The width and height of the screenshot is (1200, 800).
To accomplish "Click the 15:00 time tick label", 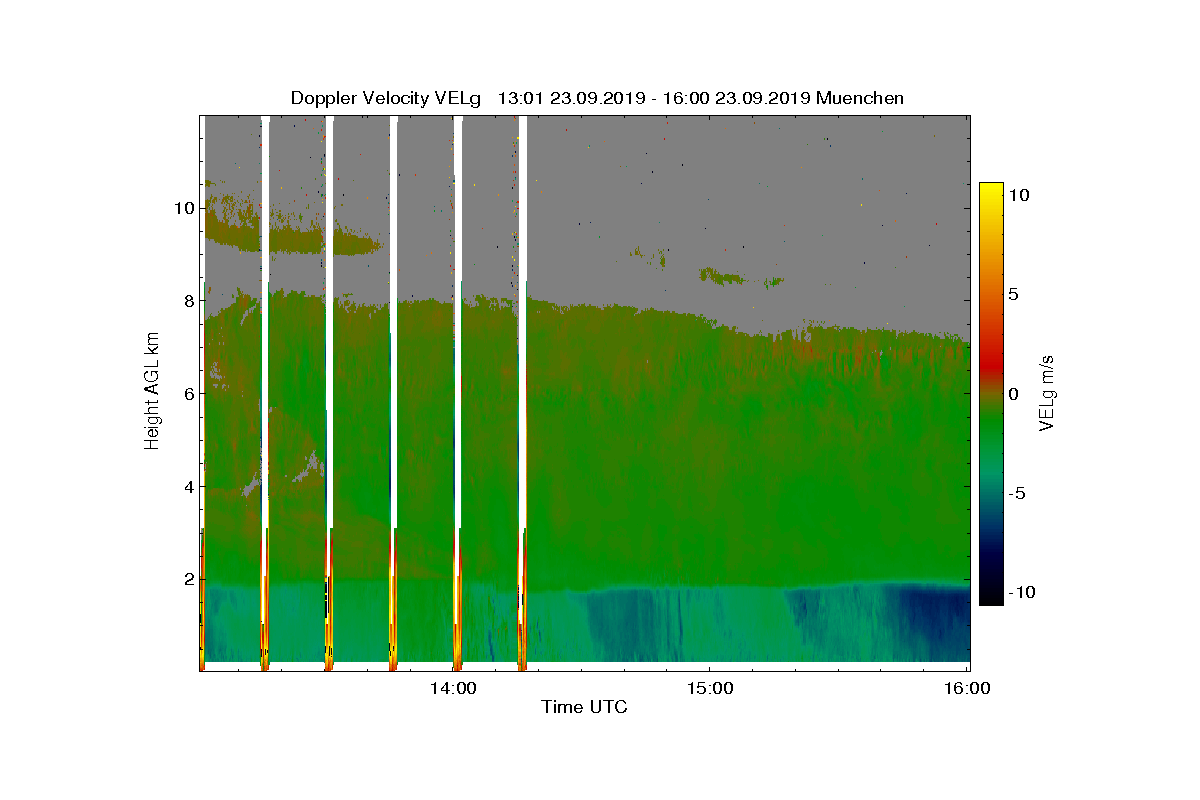I will tap(710, 689).
